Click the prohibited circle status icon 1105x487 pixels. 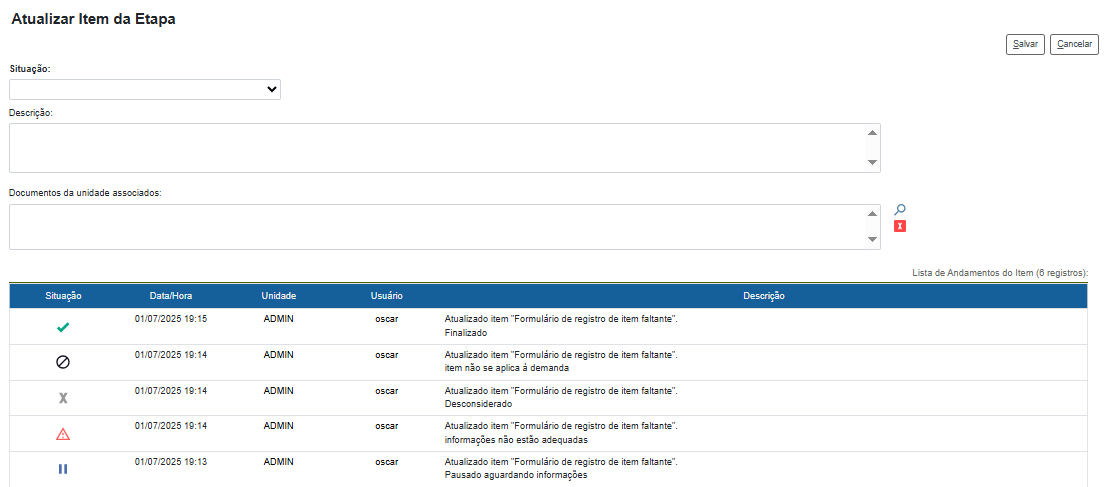[x=63, y=362]
